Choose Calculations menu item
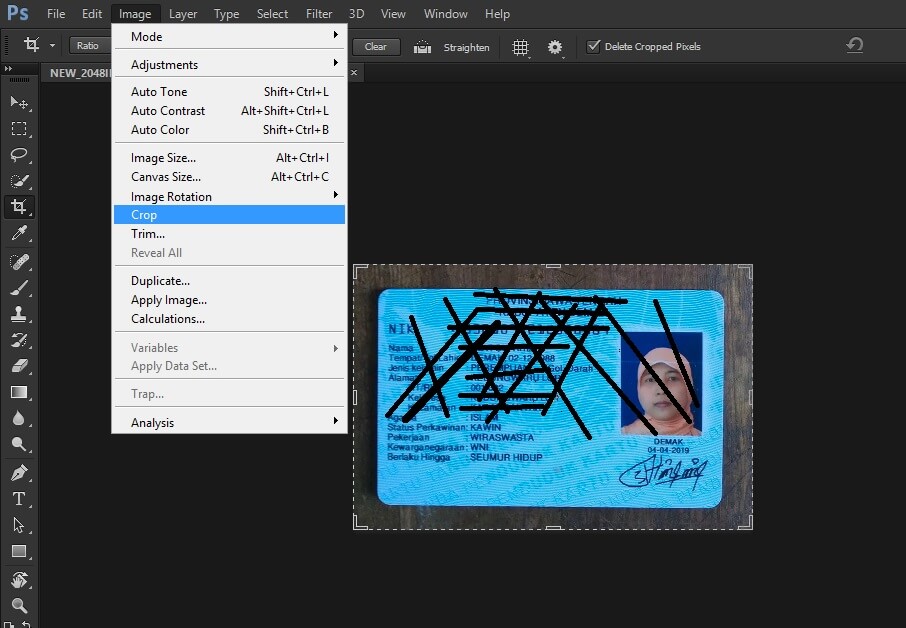 coord(229,319)
